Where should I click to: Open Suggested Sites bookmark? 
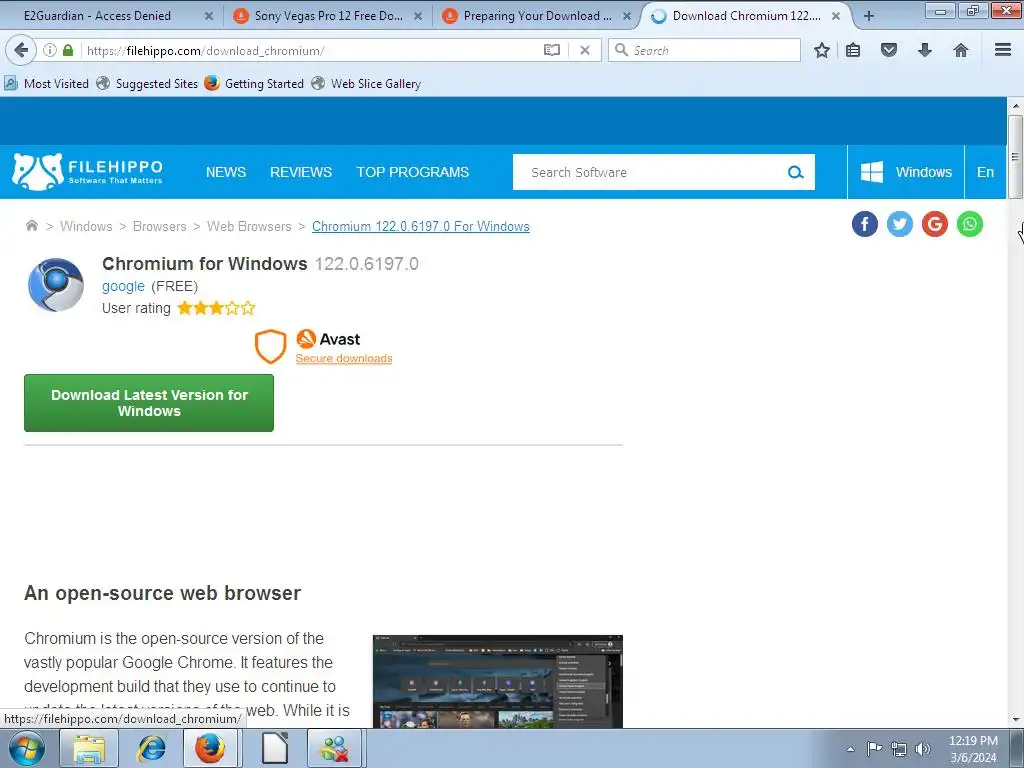[147, 84]
